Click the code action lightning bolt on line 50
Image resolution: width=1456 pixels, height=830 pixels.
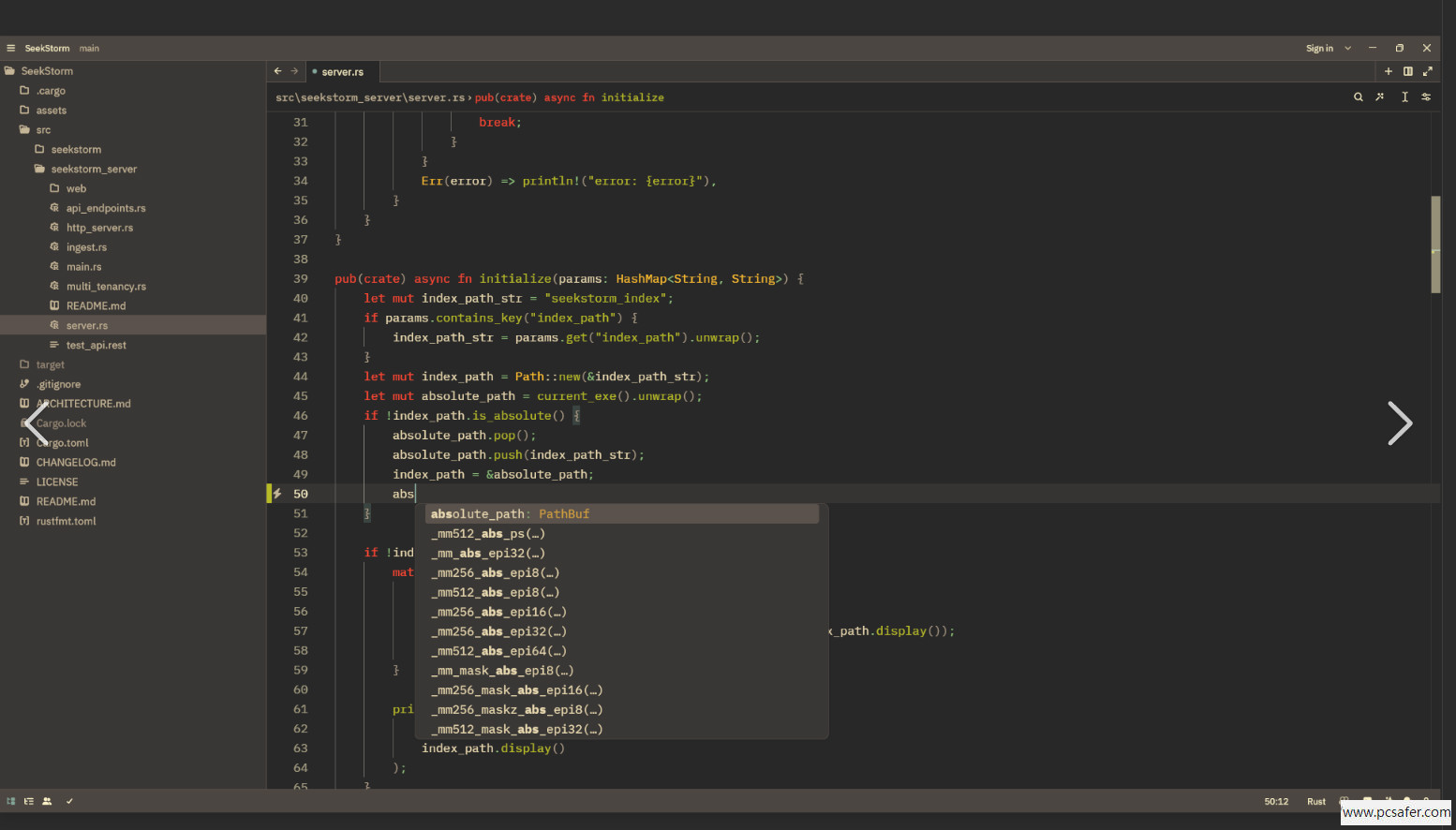[277, 494]
